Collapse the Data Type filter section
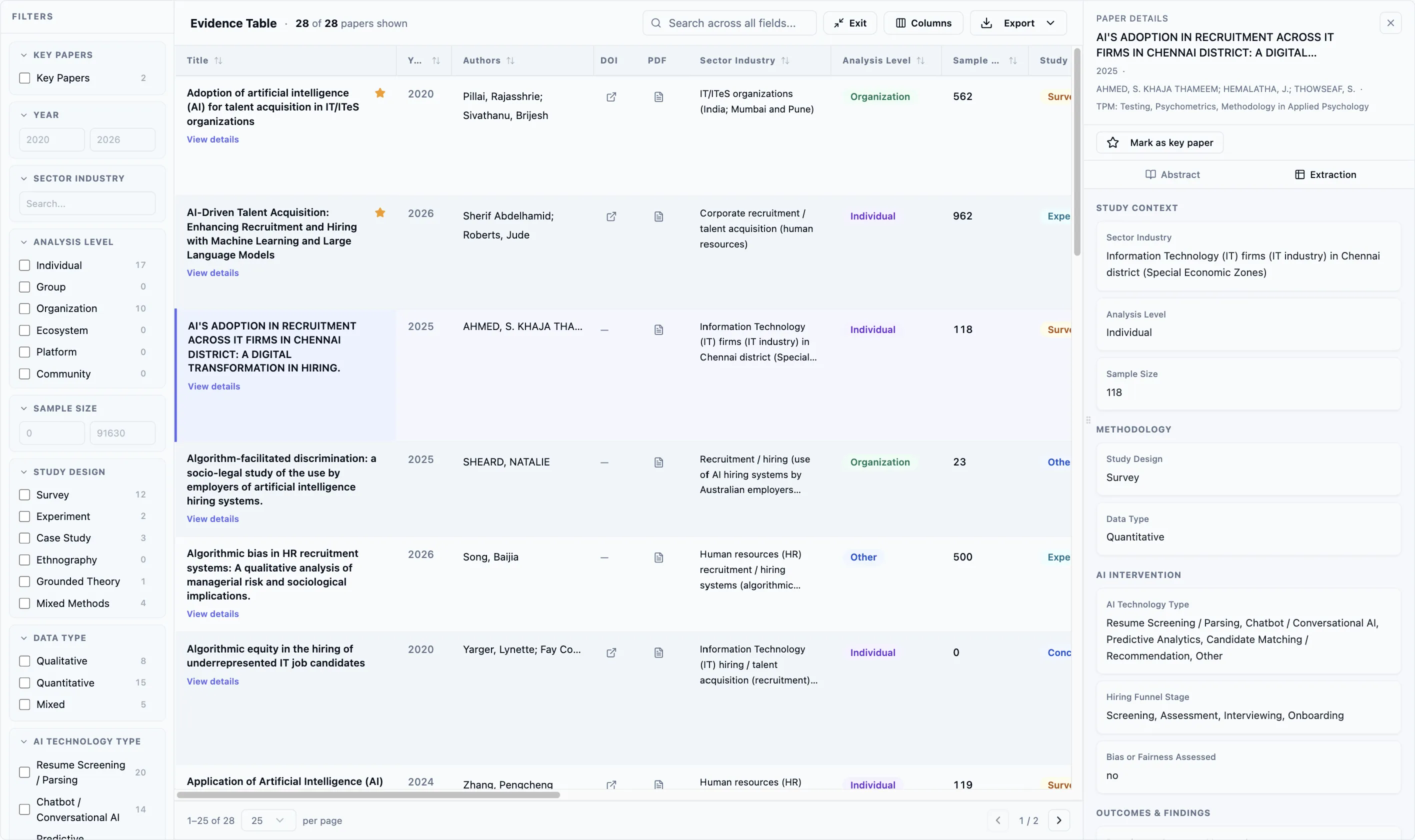The height and width of the screenshot is (840, 1415). pyautogui.click(x=24, y=638)
